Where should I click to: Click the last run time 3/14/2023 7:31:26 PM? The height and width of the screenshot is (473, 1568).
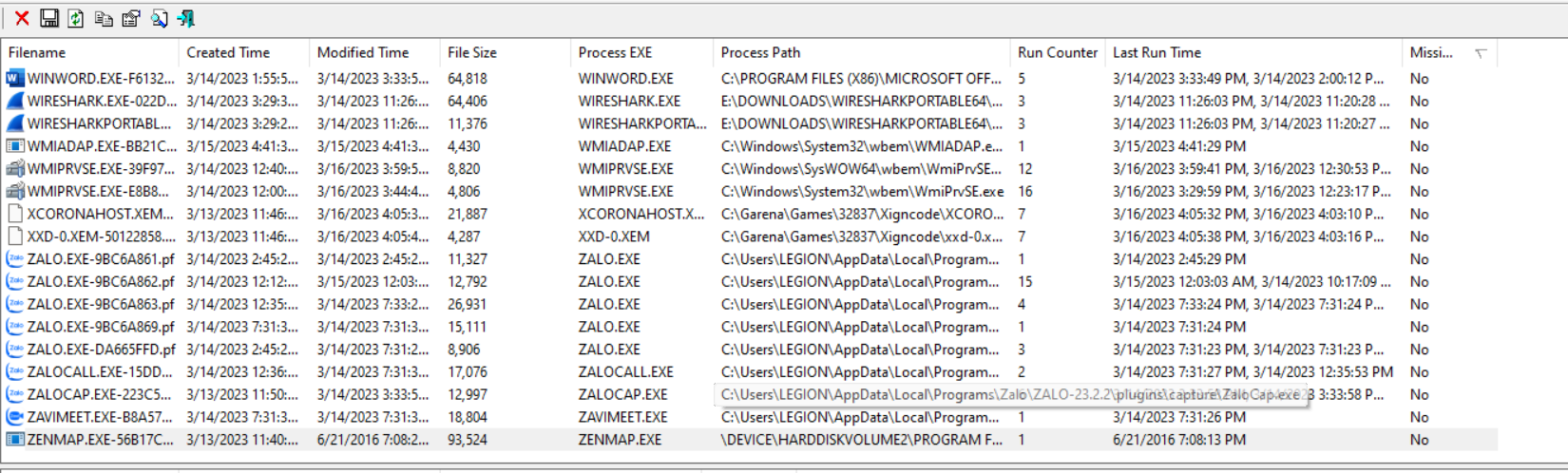pyautogui.click(x=1179, y=417)
